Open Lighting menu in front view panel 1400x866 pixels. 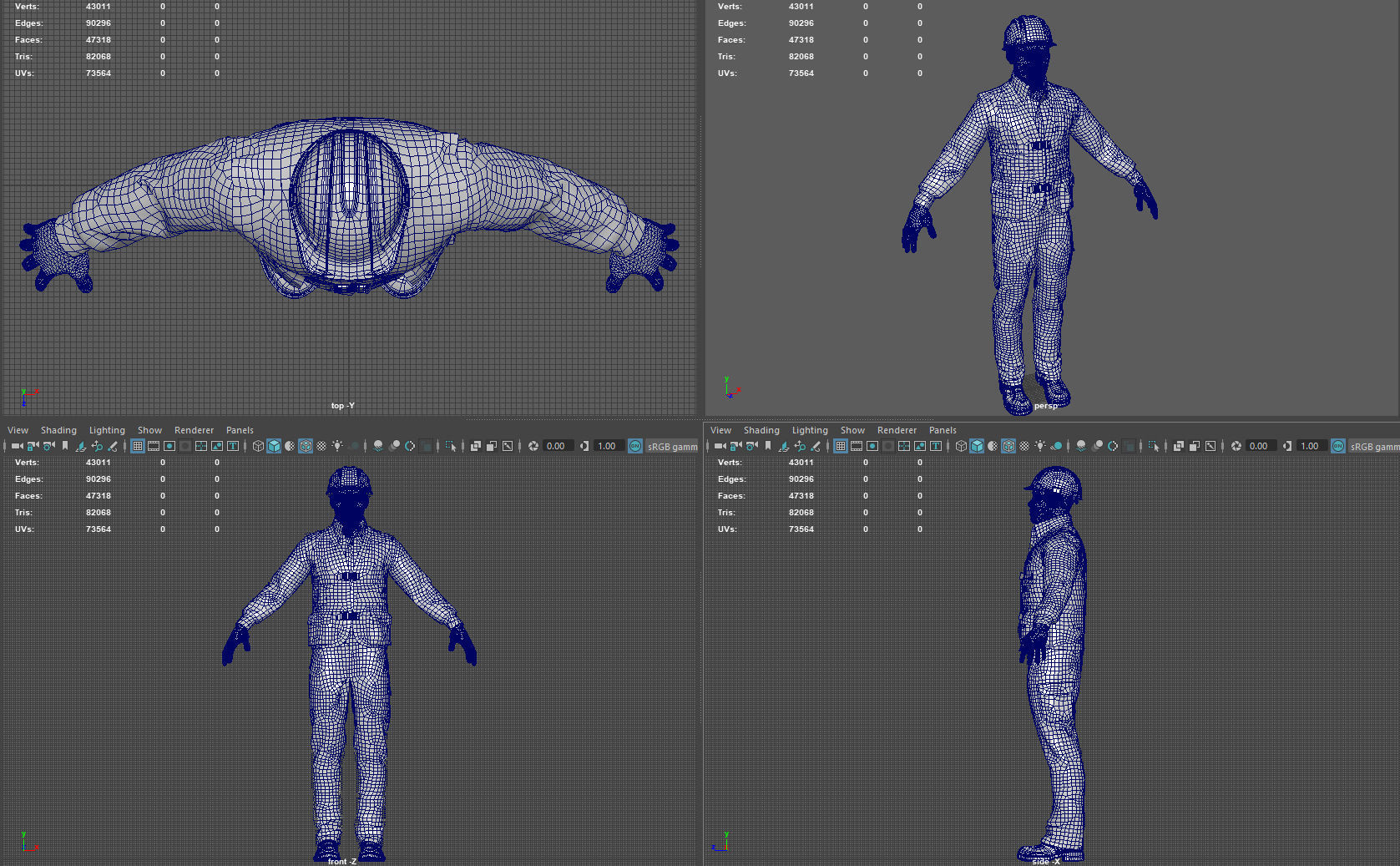pyautogui.click(x=107, y=430)
